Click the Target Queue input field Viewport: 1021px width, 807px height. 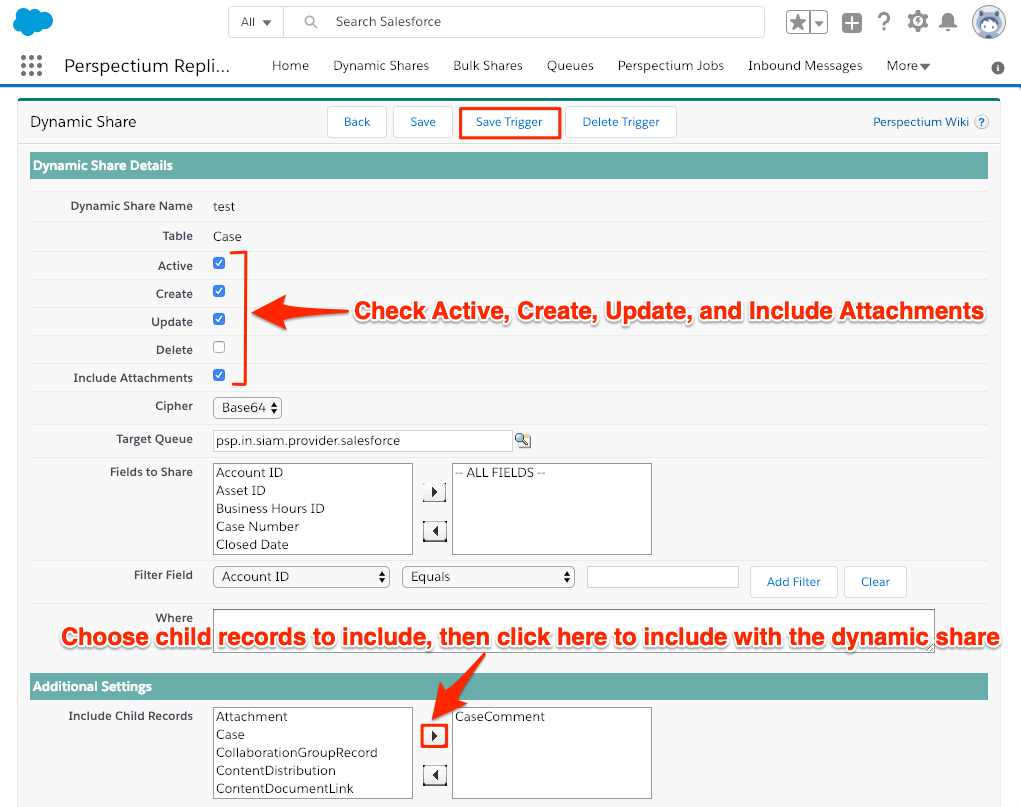coord(363,441)
